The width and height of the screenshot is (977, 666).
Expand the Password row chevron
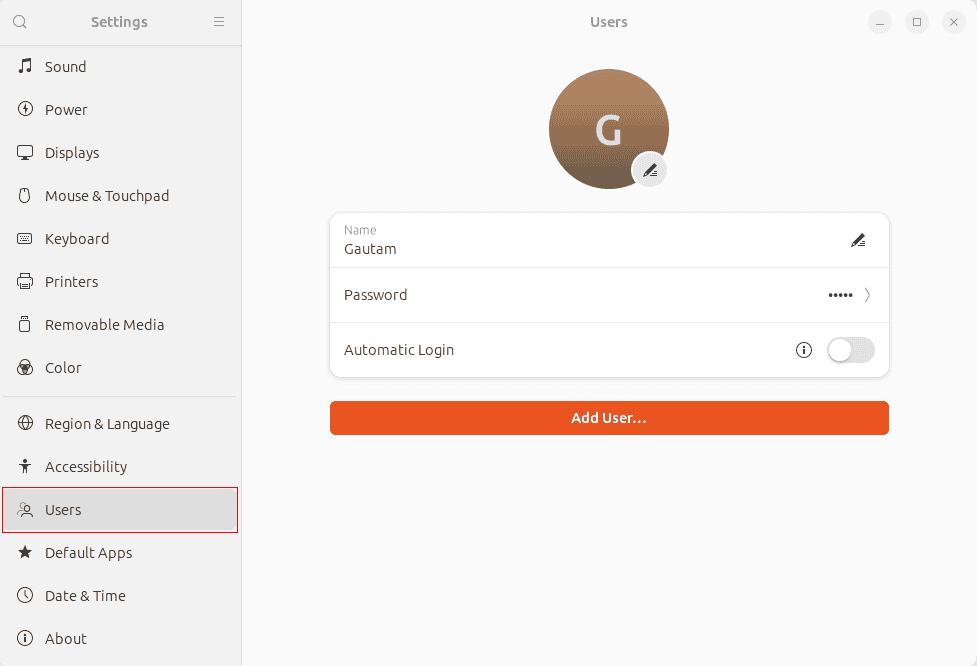868,295
